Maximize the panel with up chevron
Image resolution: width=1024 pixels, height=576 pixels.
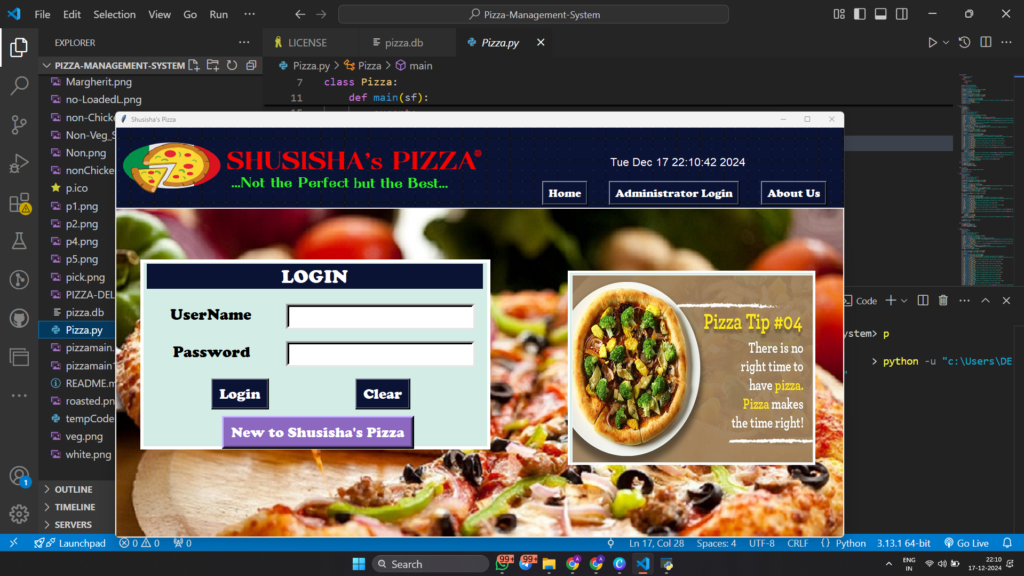click(x=985, y=300)
